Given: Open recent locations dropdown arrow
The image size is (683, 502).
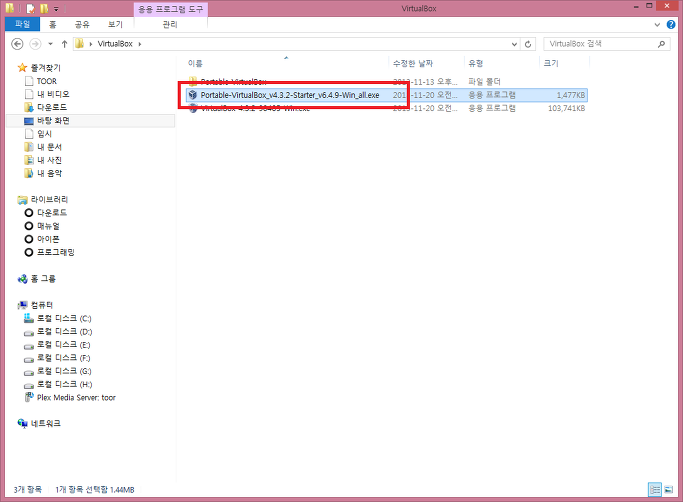Looking at the screenshot, I should pyautogui.click(x=51, y=44).
